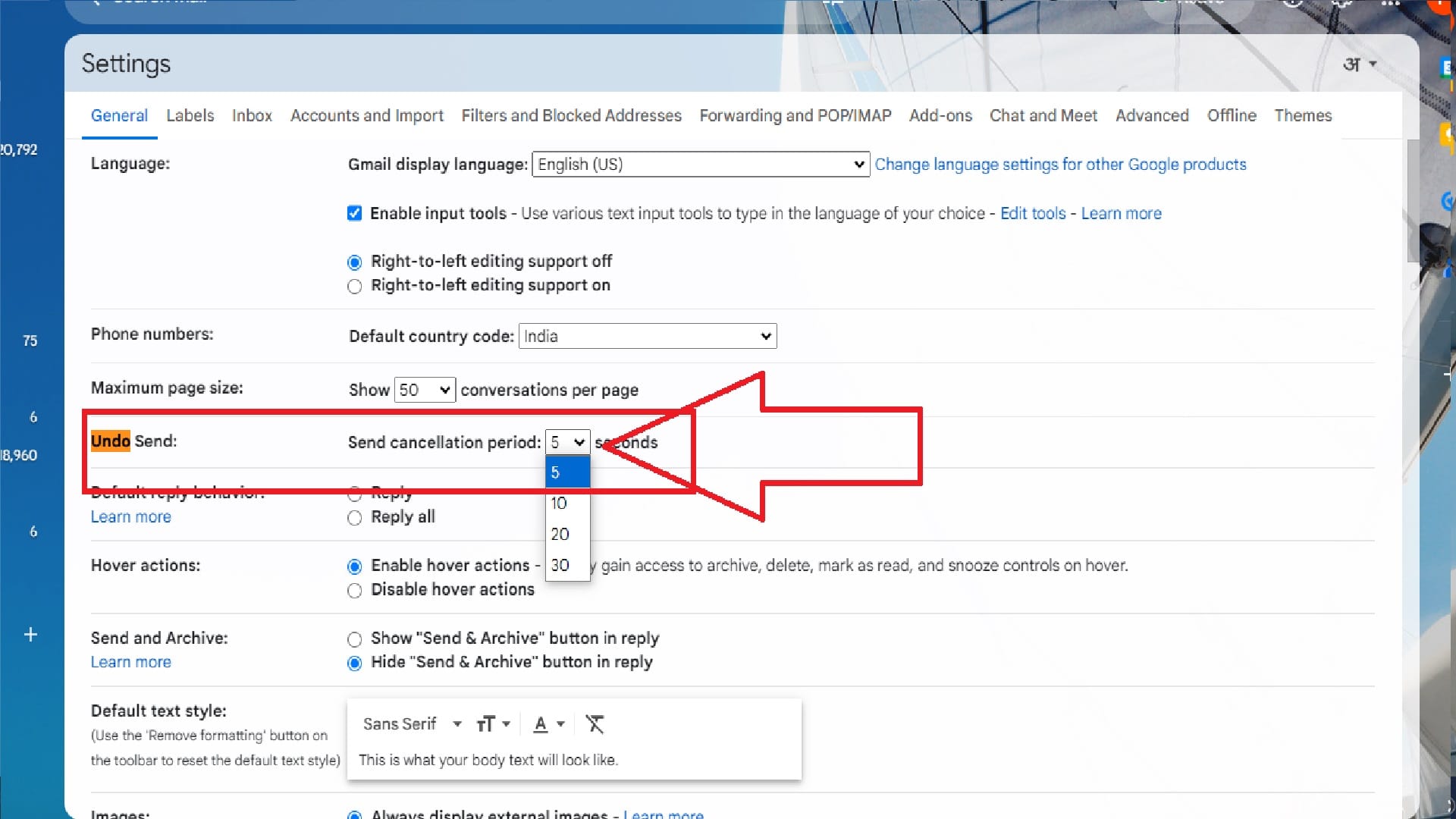1456x819 pixels.
Task: Open Learn more under Send and Archive
Action: [130, 661]
